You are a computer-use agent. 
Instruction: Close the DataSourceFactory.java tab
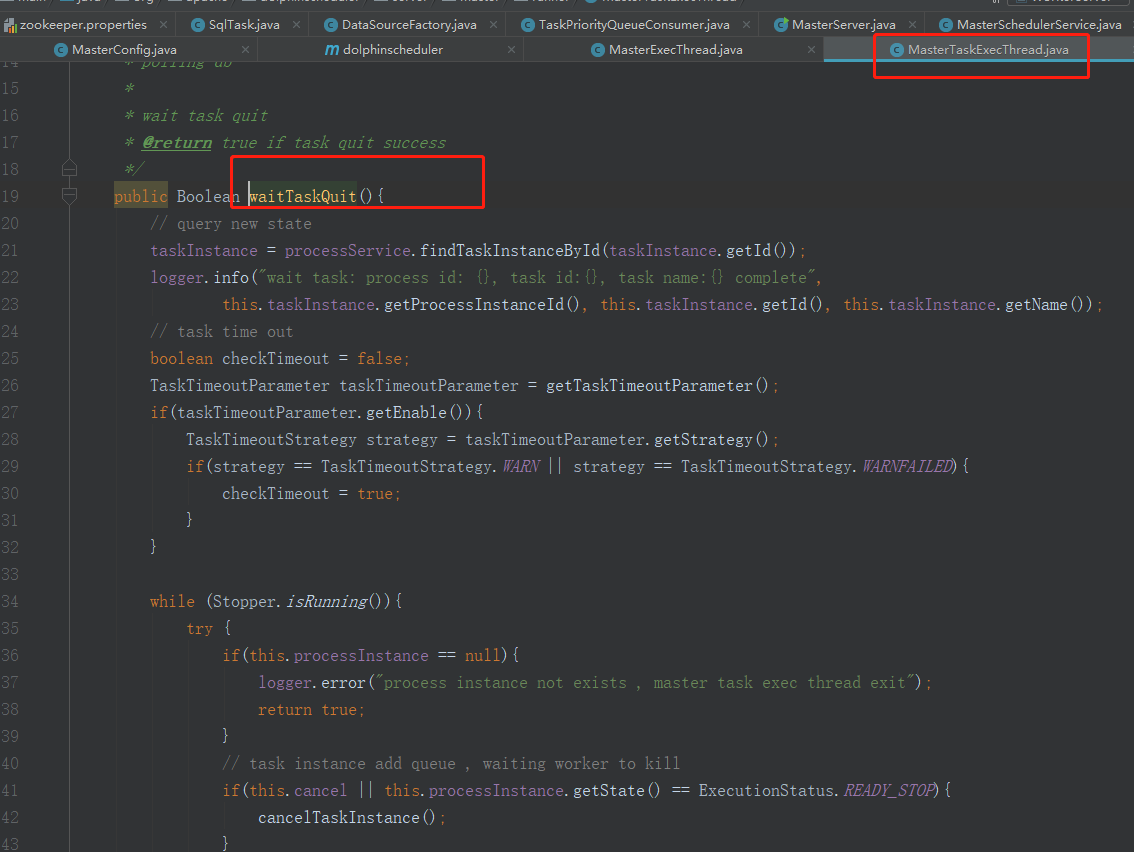[x=493, y=25]
